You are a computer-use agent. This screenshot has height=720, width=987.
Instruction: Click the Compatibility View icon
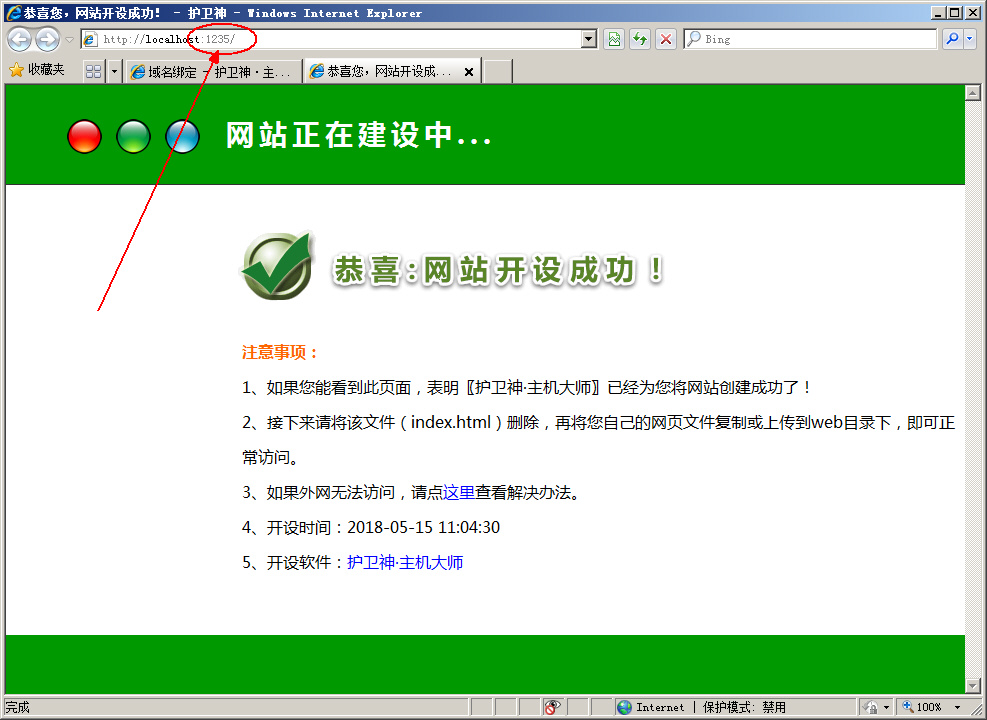[614, 39]
